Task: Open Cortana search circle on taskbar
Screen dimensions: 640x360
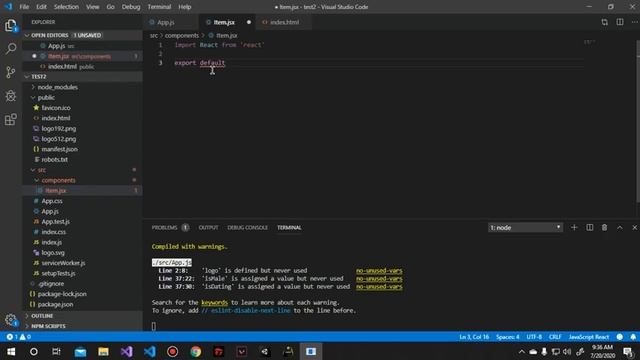Action: pos(34,351)
